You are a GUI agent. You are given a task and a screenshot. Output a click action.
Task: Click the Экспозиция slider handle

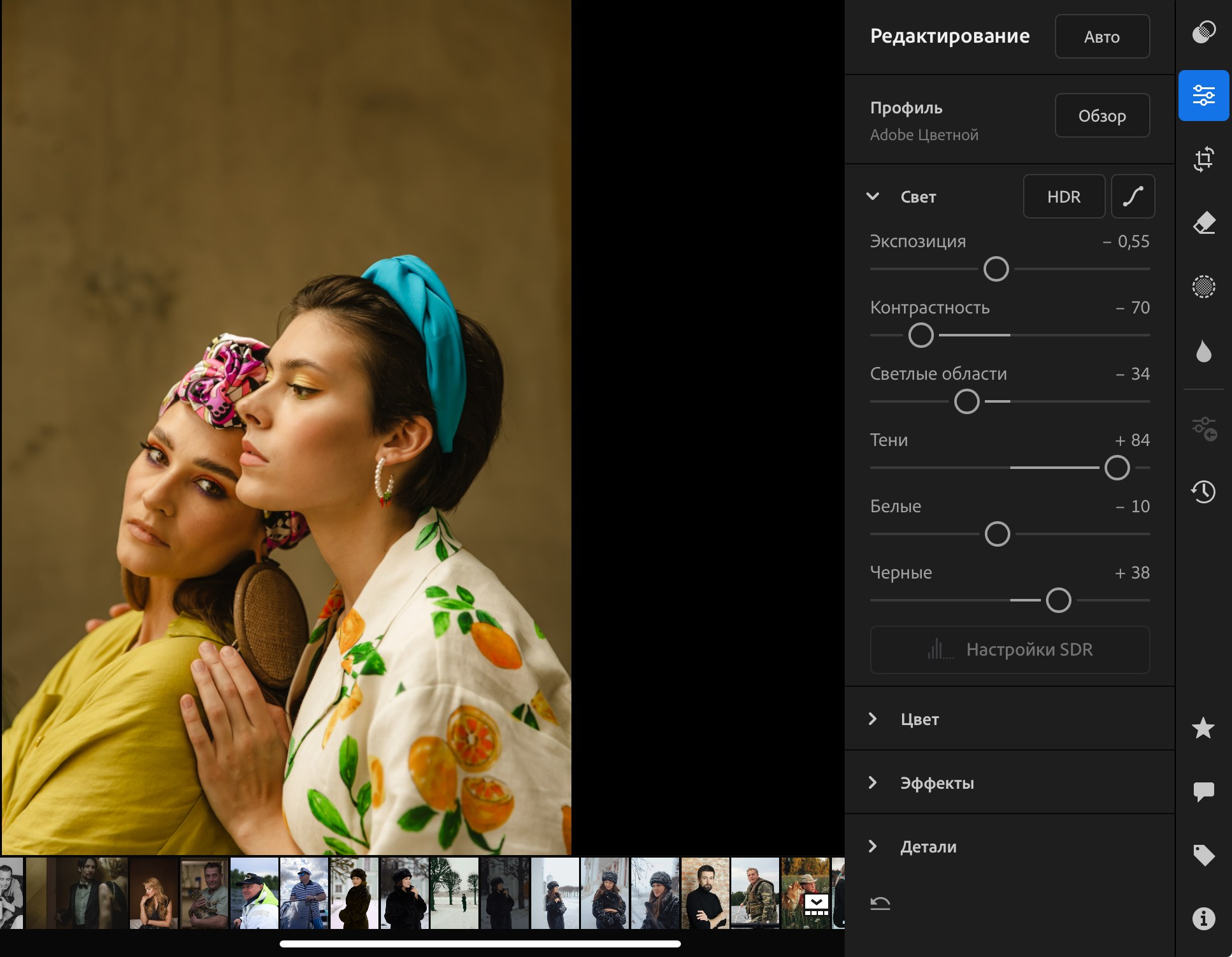996,269
